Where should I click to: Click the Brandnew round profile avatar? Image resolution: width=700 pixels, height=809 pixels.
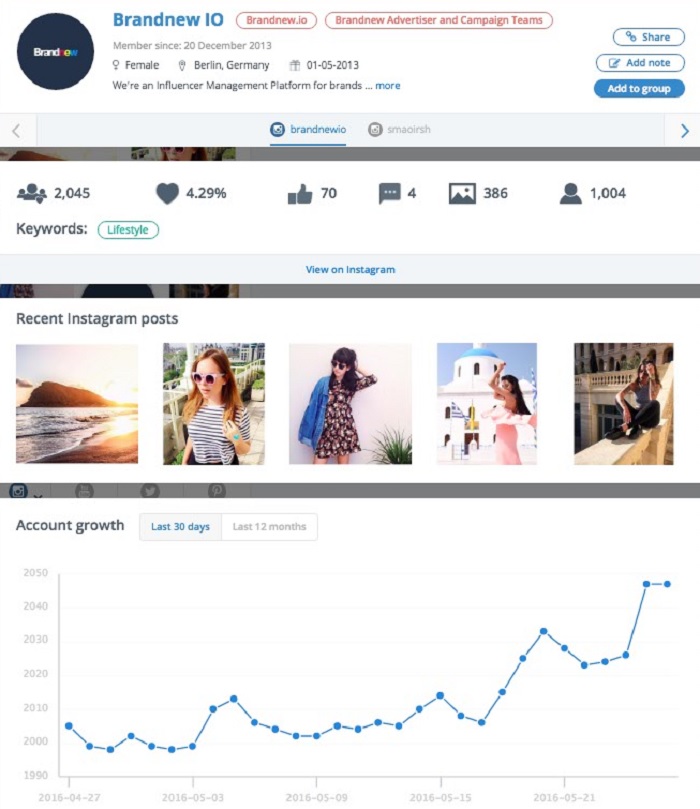[55, 52]
